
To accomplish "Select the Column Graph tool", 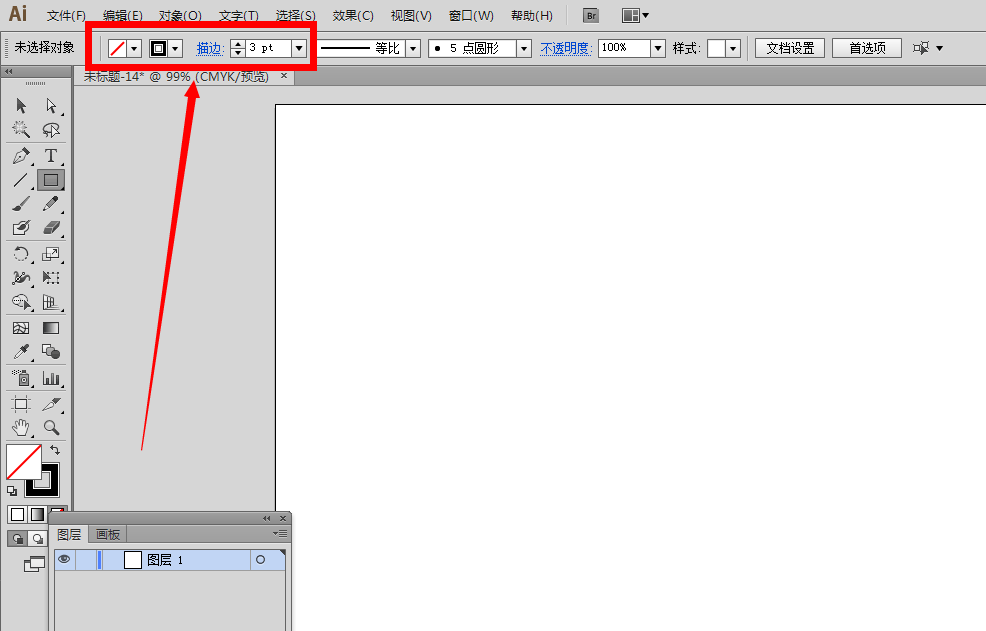I will point(51,377).
